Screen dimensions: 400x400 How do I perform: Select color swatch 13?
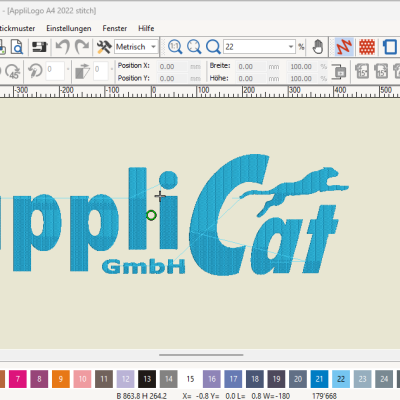pos(147,379)
